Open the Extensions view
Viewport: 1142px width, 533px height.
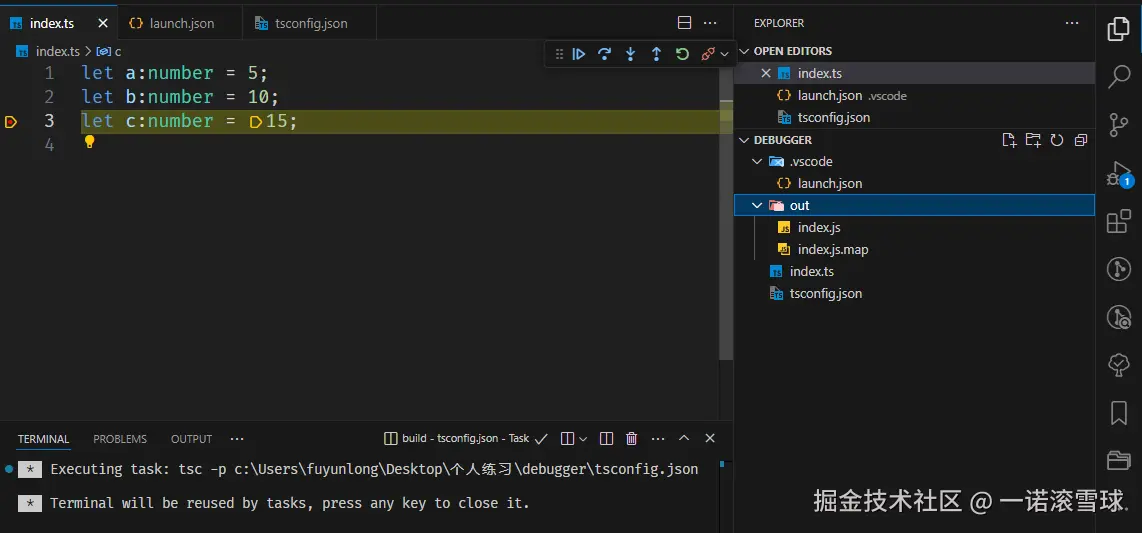tap(1119, 221)
